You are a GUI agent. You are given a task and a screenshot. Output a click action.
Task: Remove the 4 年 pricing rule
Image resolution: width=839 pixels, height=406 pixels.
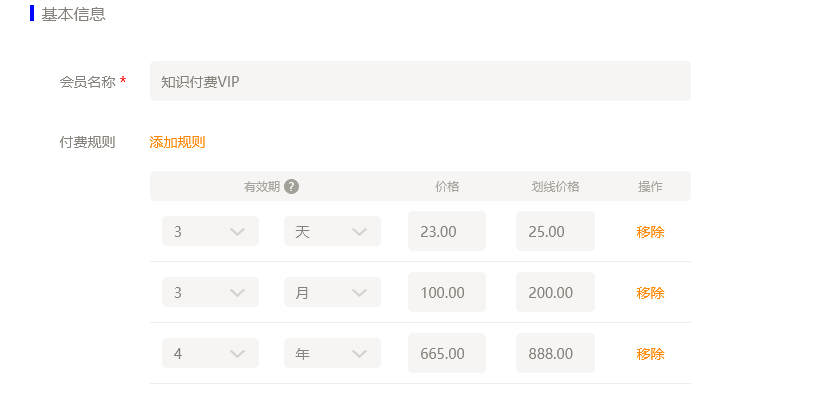pyautogui.click(x=650, y=354)
